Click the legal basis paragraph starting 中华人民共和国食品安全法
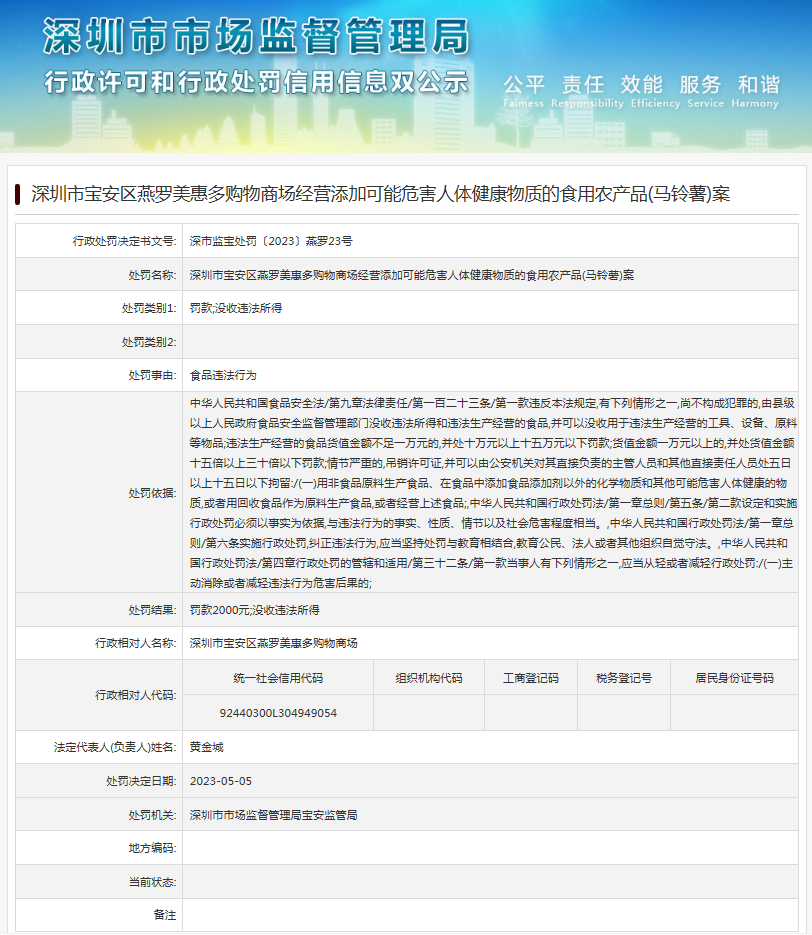 pyautogui.click(x=493, y=493)
